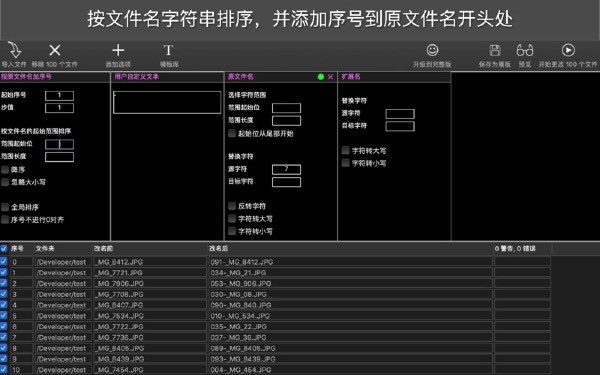Click the 导入文件 import files icon

15,51
